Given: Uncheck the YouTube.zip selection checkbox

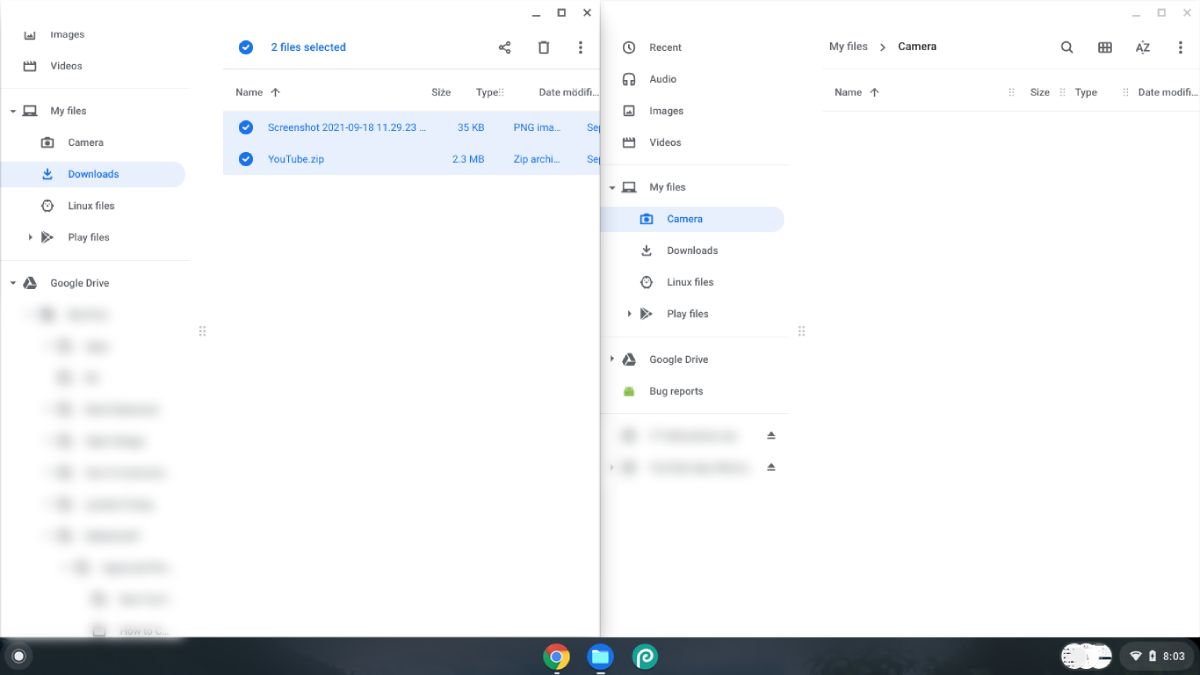Looking at the screenshot, I should pos(245,158).
